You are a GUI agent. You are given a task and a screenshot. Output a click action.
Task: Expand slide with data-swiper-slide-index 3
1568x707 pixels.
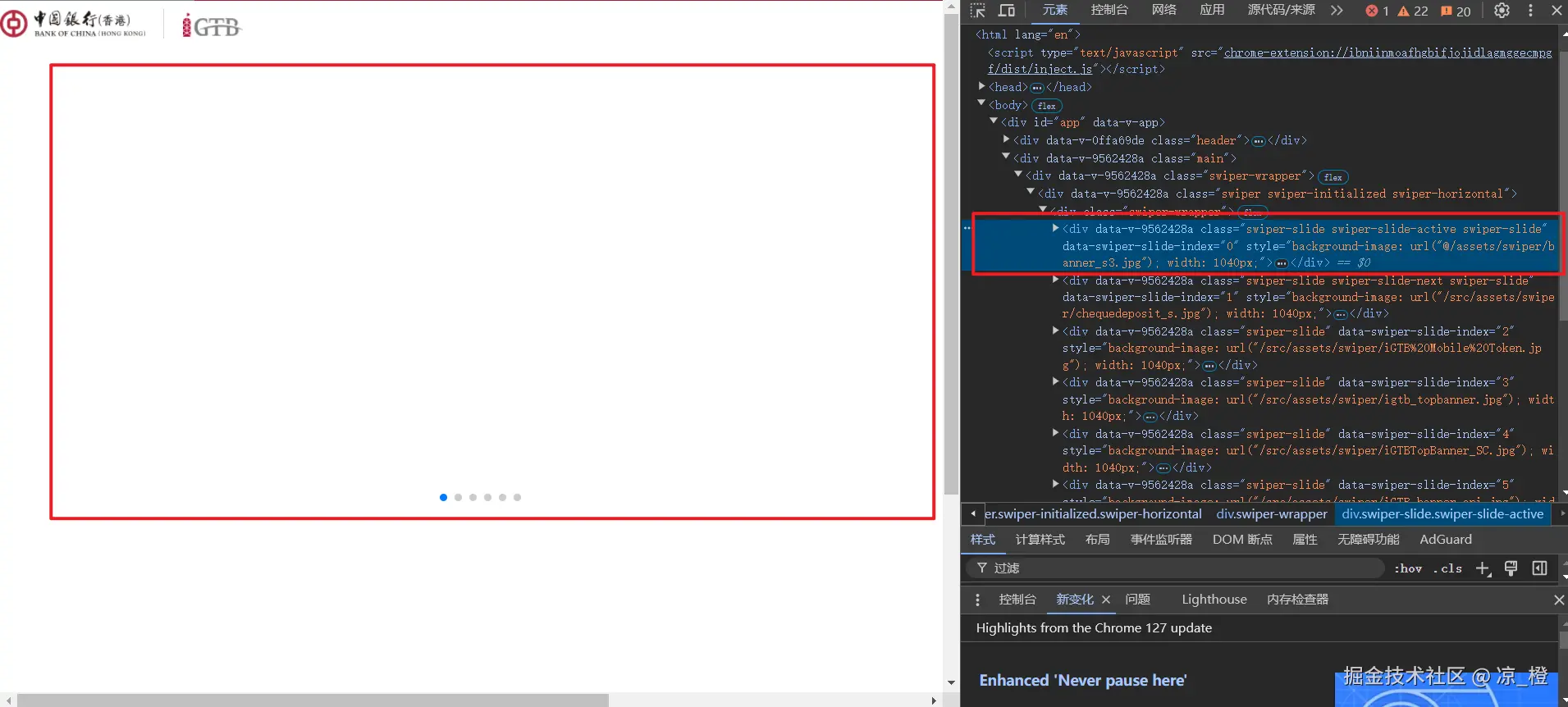(x=1055, y=381)
